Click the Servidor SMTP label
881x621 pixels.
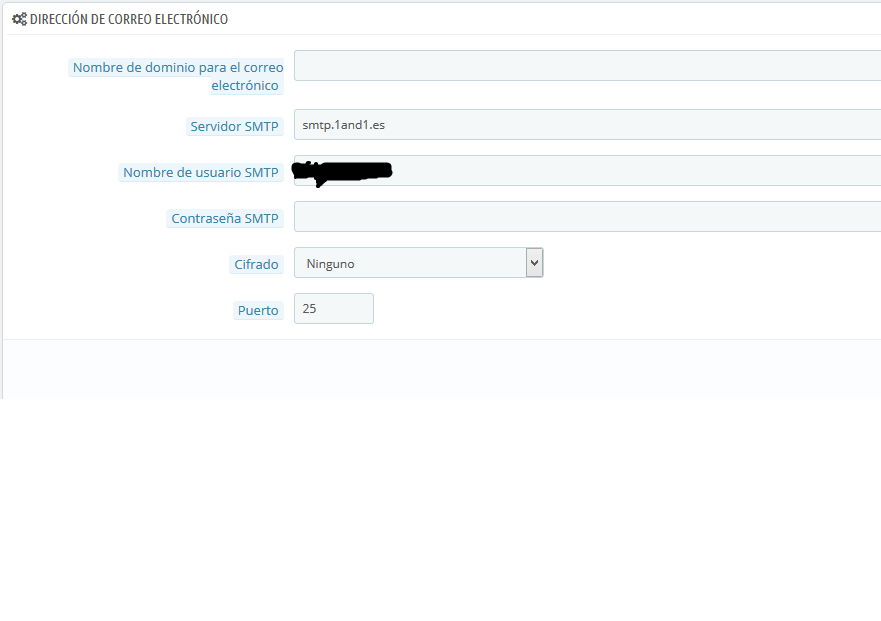tap(234, 126)
